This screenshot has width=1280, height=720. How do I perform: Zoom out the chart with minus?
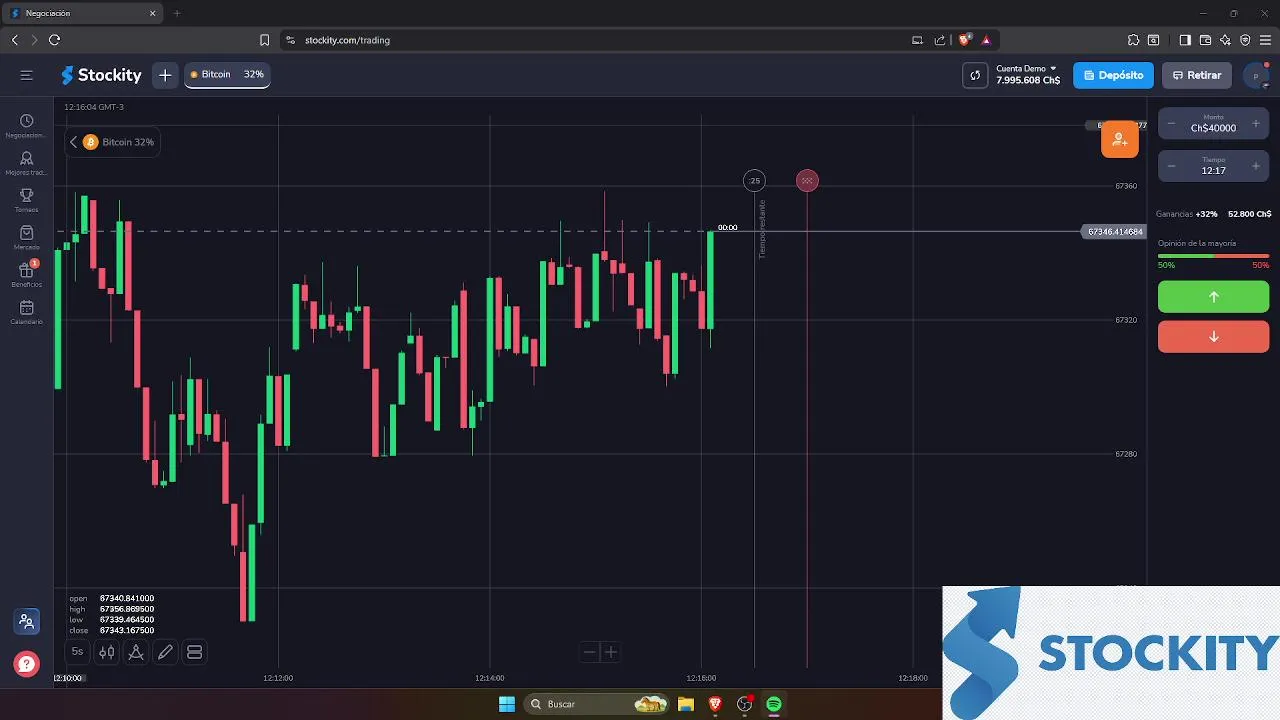589,652
